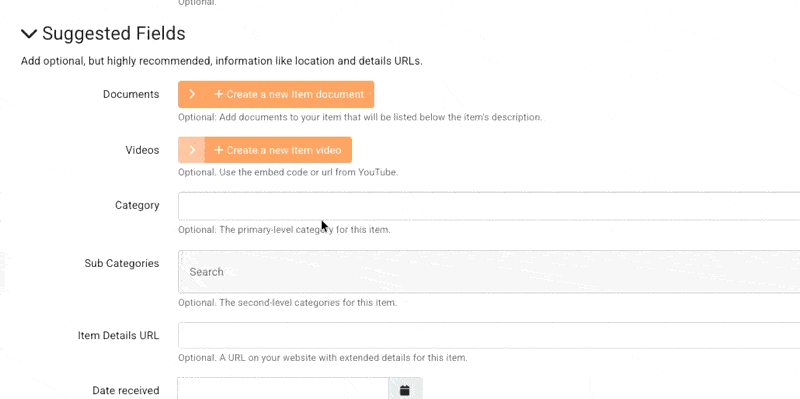
Task: Click the YouTube embed code hint text
Action: [x=288, y=172]
